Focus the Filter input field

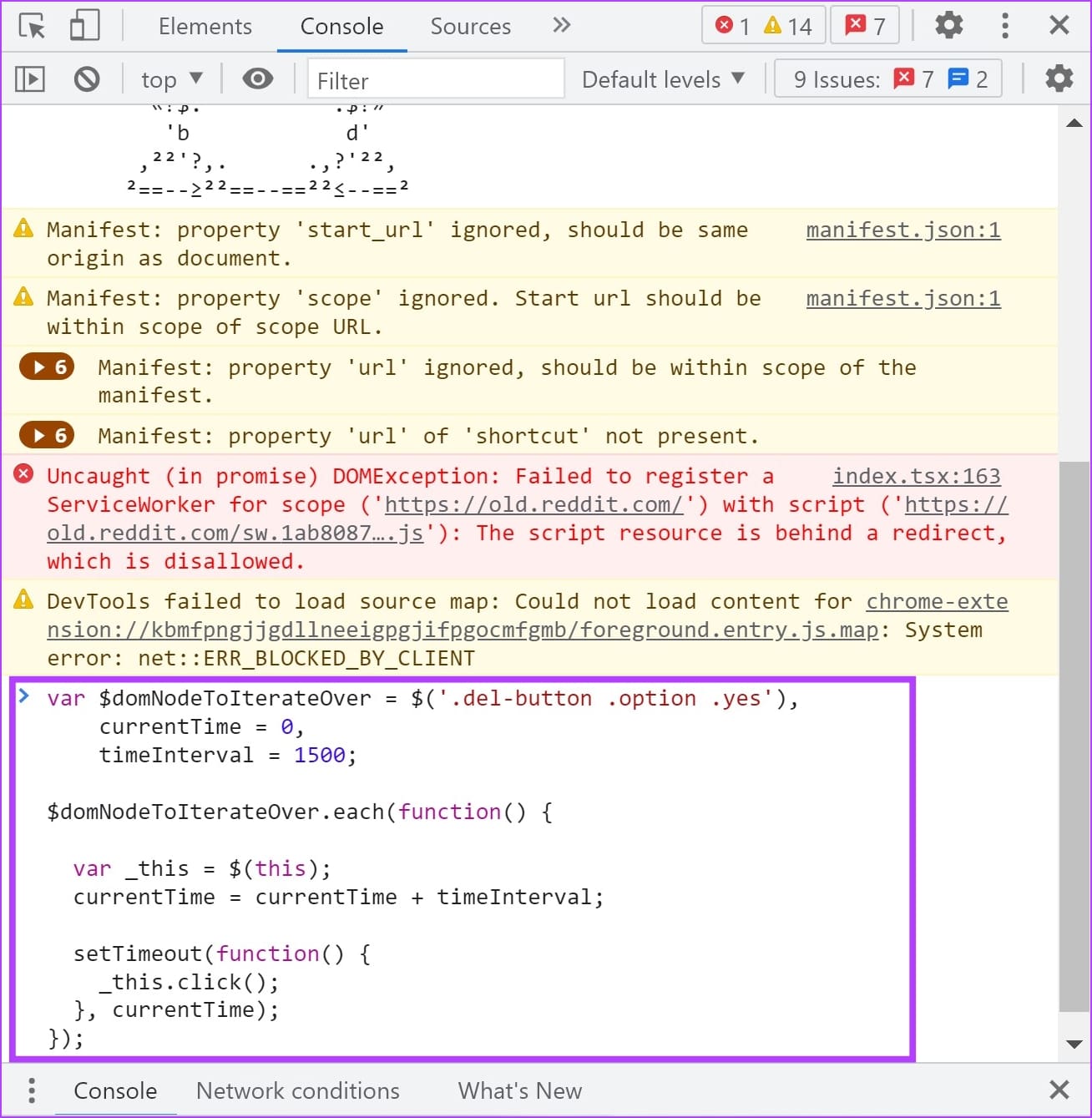coord(436,79)
